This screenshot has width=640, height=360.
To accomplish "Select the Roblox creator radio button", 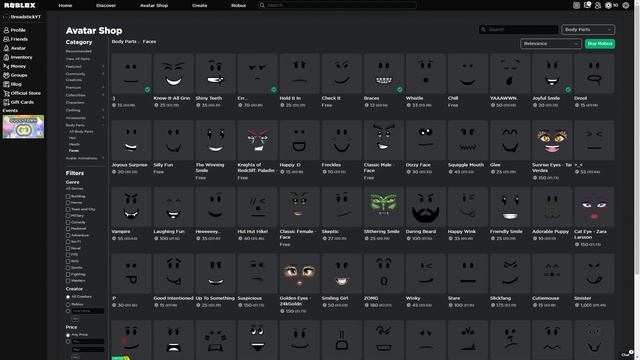I will [x=68, y=304].
